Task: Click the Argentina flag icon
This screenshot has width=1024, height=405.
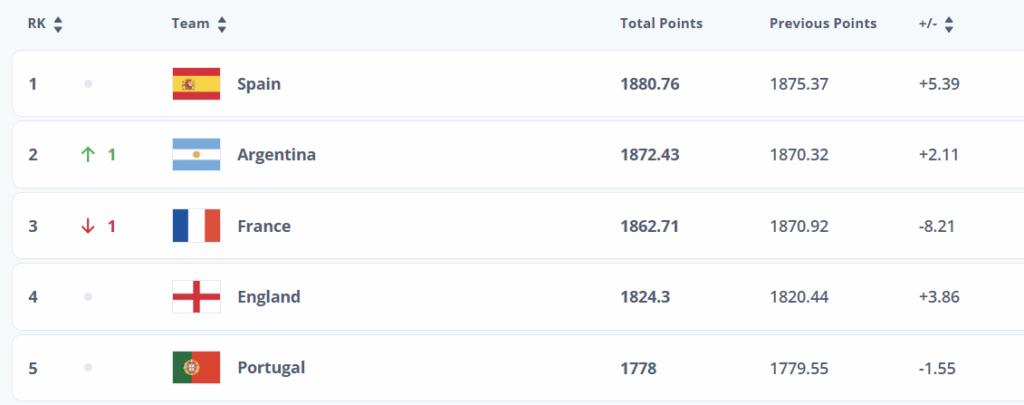Action: (x=196, y=155)
